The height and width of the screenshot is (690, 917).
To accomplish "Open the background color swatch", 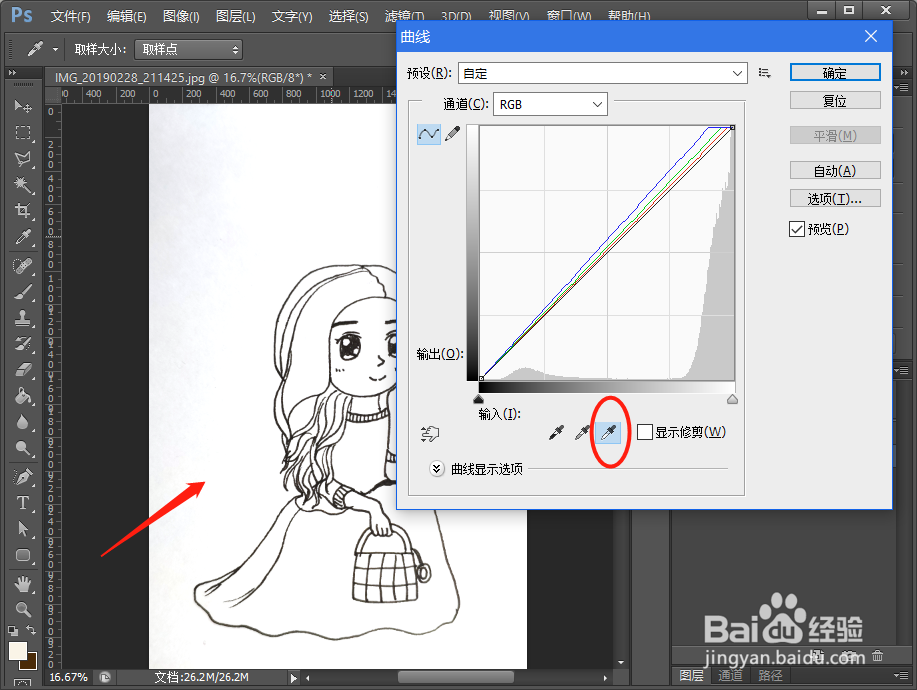I will click(x=30, y=662).
